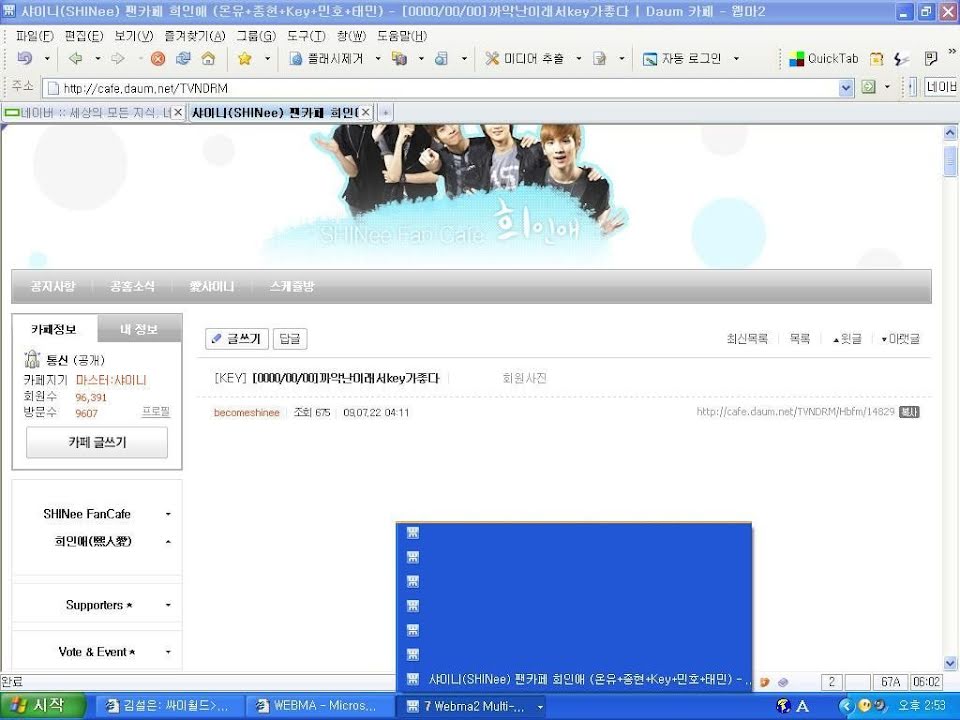Collapse the 희인애 sidebar section
This screenshot has width=960, height=720.
(x=168, y=541)
